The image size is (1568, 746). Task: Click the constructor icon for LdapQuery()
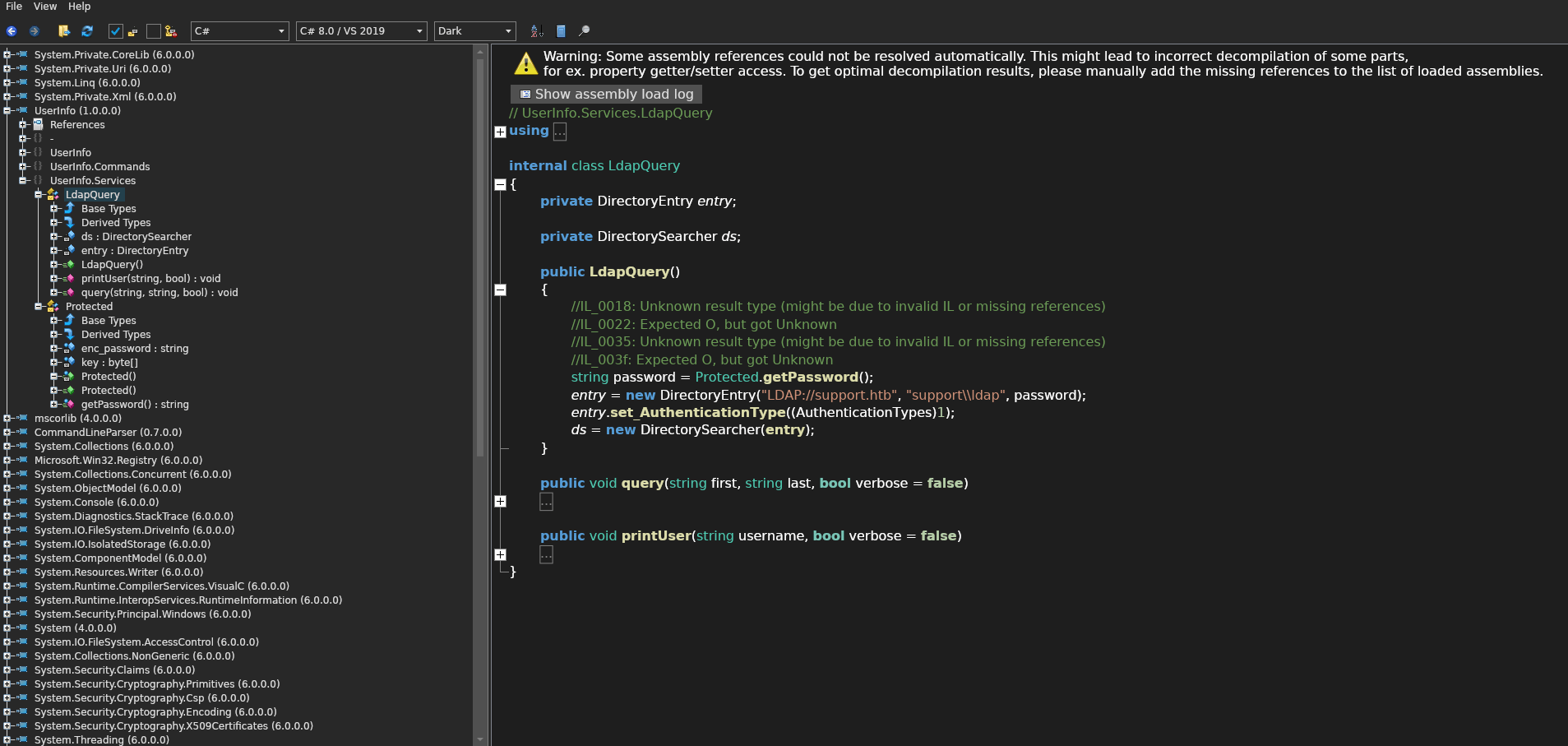[69, 264]
